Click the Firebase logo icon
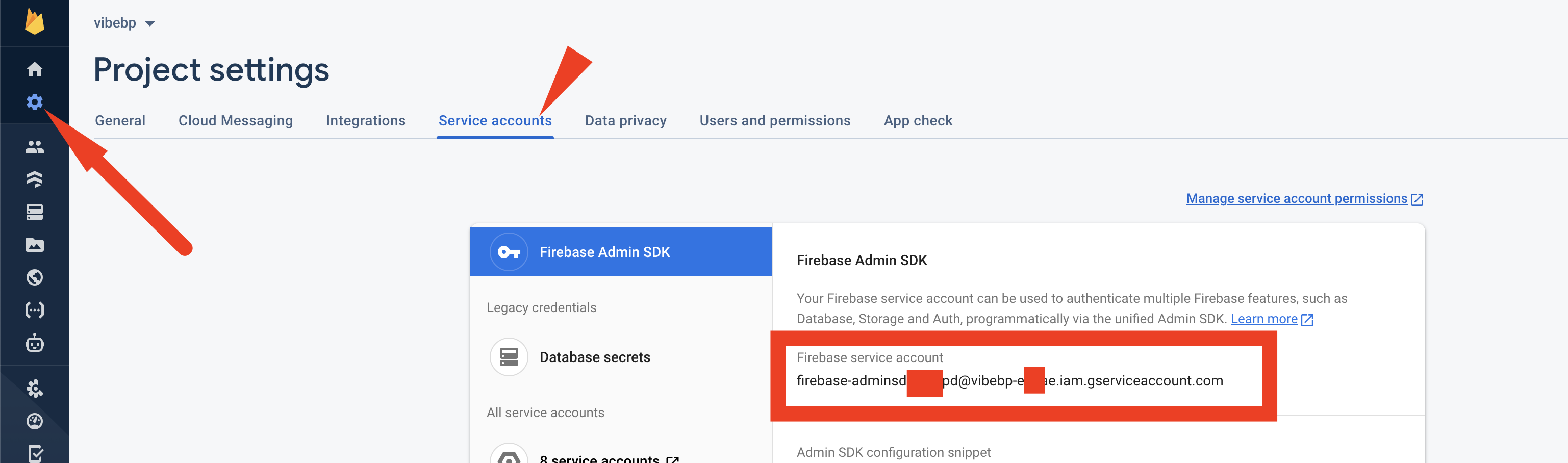 [x=35, y=22]
